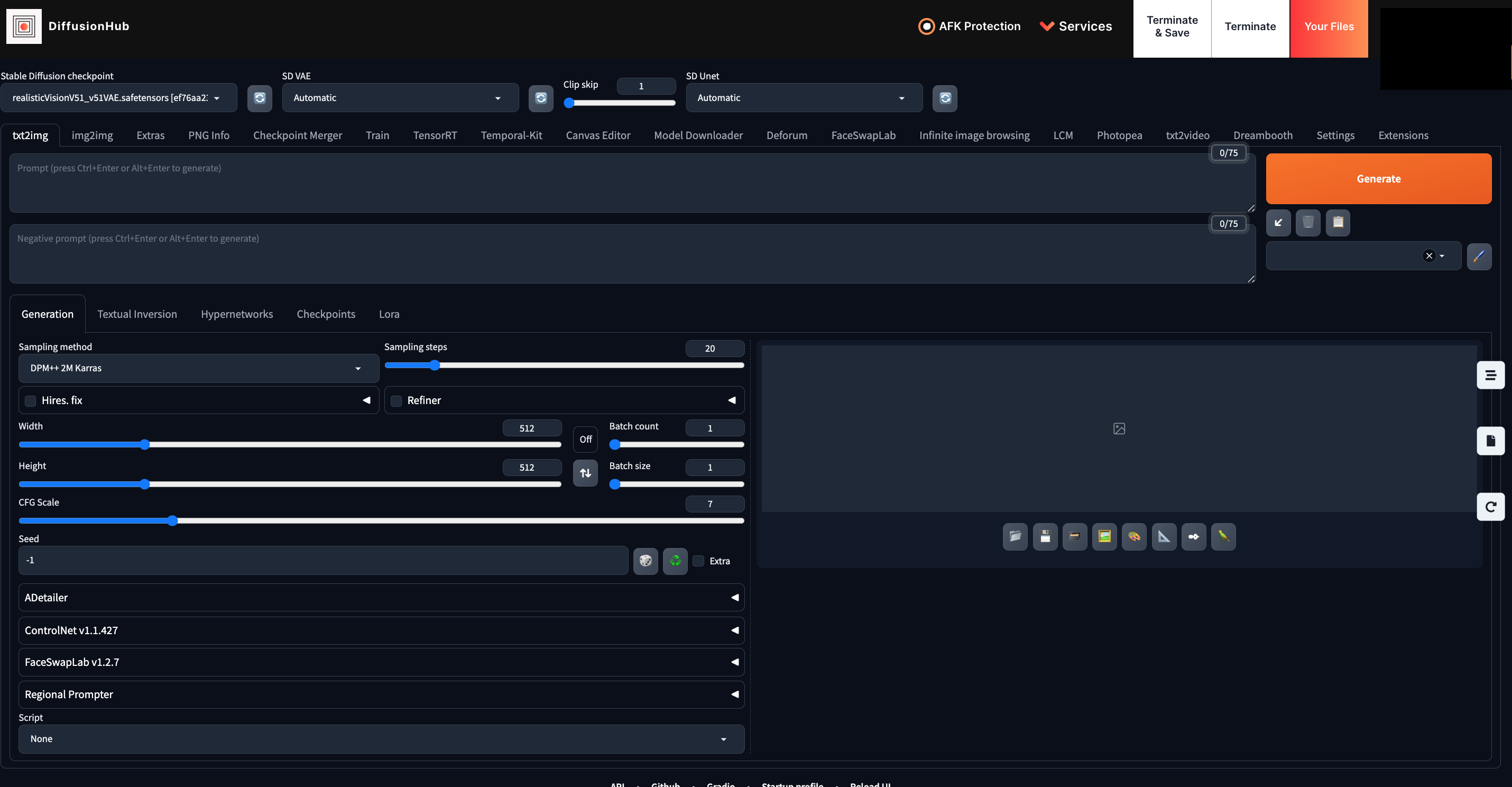Click the trash icon to clear prompt
The width and height of the screenshot is (1512, 787).
coord(1308,223)
